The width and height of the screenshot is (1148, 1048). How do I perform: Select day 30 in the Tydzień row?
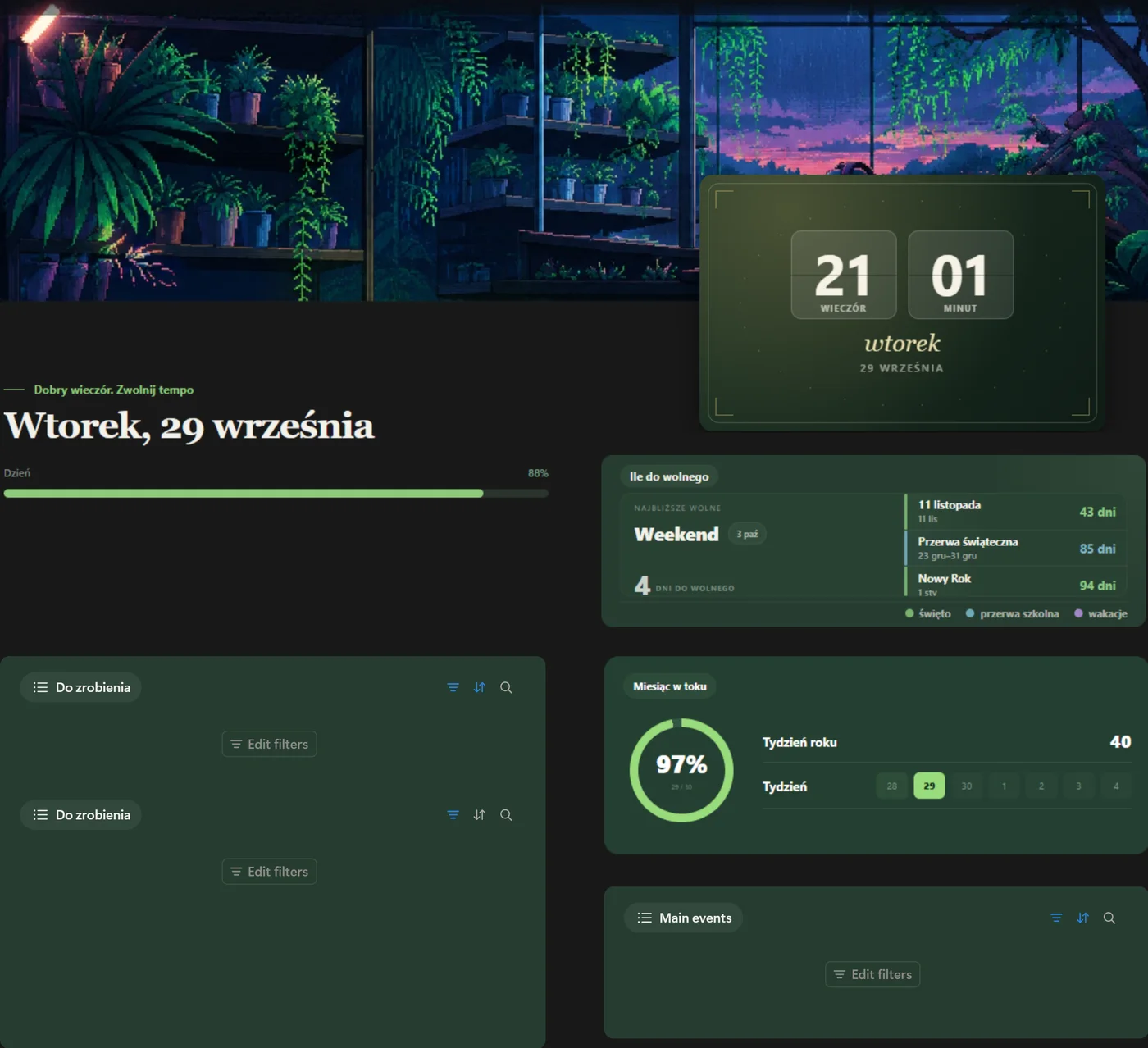point(967,786)
